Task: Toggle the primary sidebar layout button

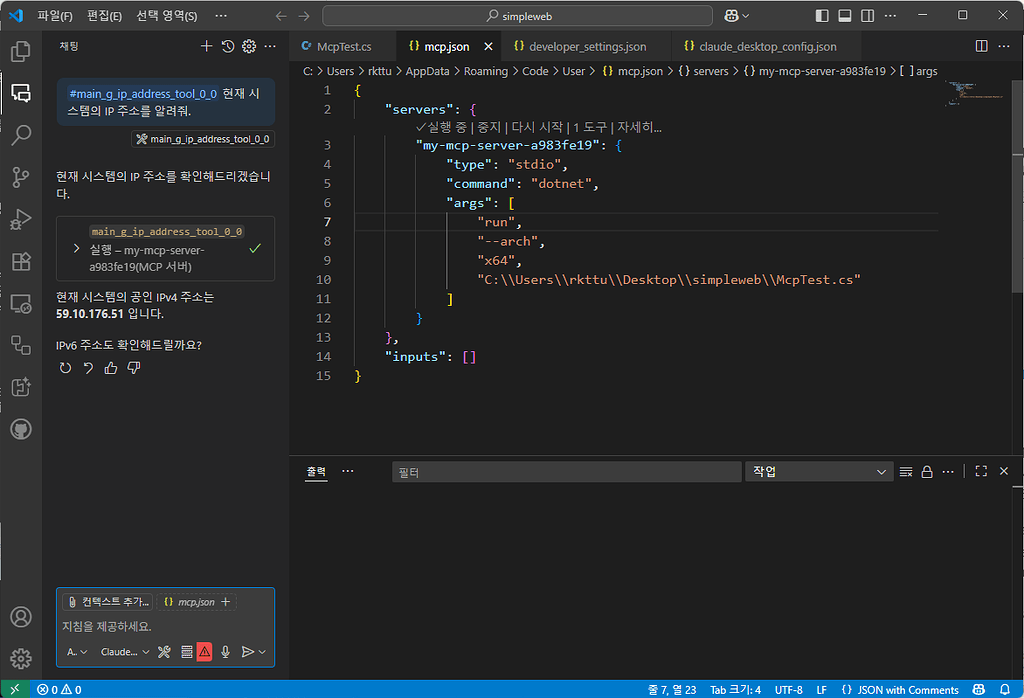Action: click(822, 16)
